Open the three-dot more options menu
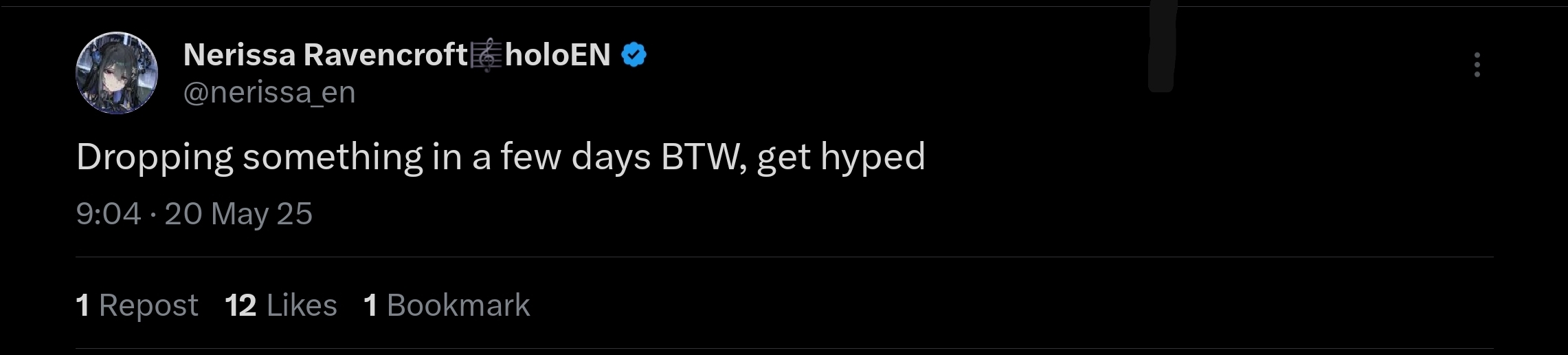The image size is (1568, 355). [1477, 65]
